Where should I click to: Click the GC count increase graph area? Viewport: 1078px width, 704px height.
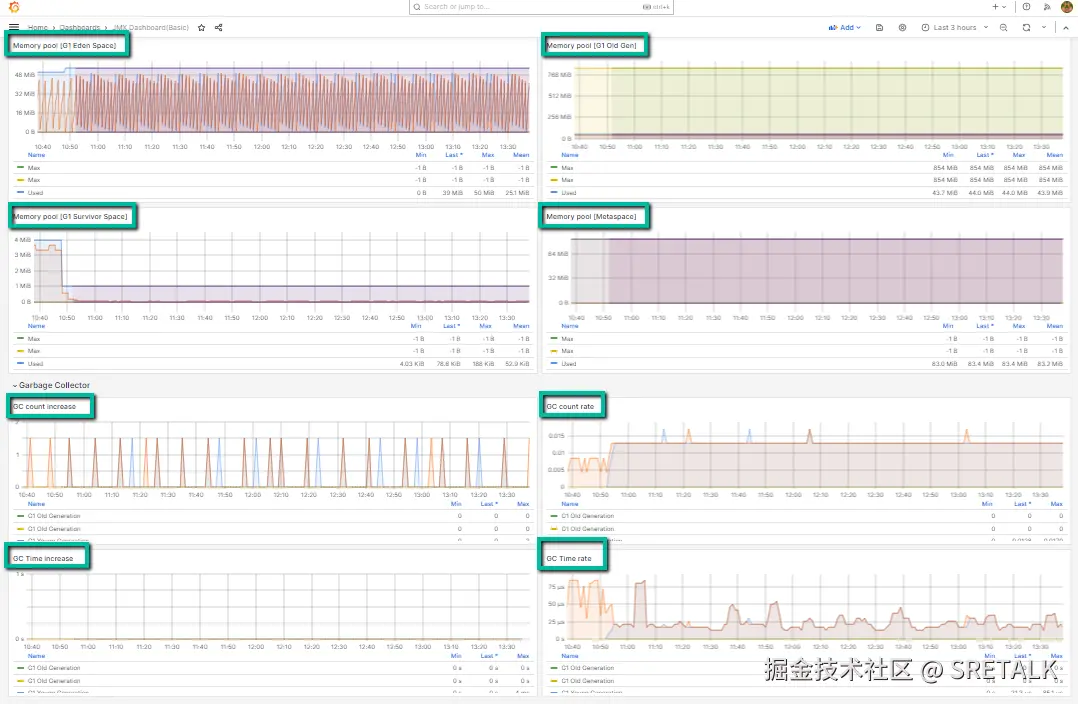(278, 454)
